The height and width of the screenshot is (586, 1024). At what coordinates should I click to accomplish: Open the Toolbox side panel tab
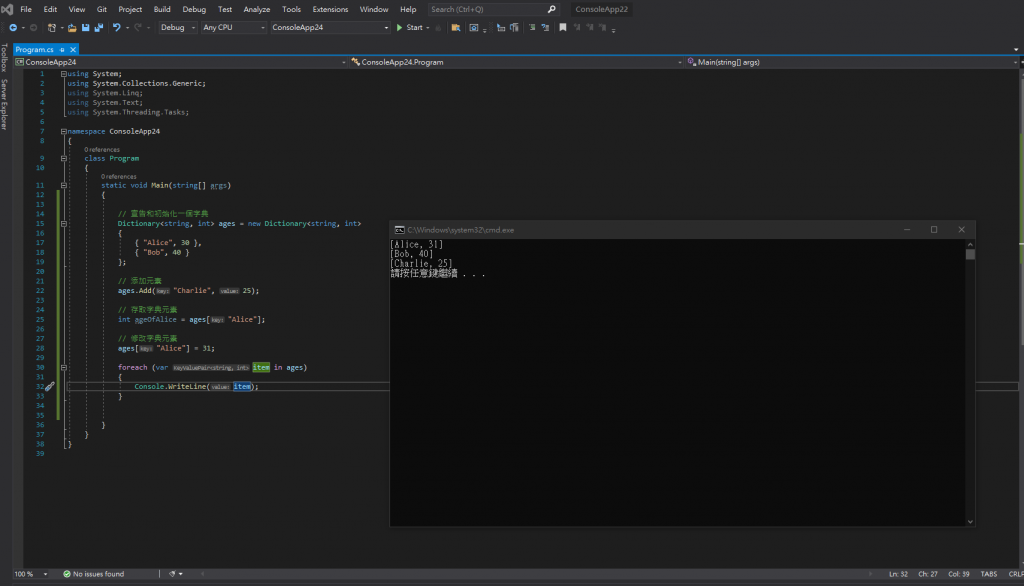click(x=5, y=57)
